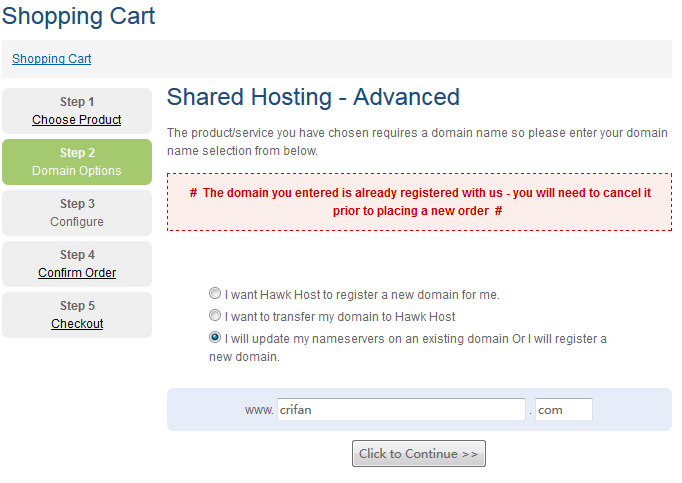Jump to the Checkout link
The image size is (682, 483).
point(77,324)
